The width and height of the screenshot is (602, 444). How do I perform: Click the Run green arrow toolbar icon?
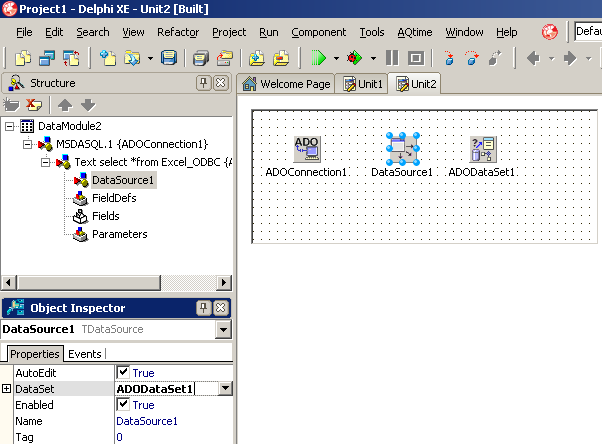318,58
